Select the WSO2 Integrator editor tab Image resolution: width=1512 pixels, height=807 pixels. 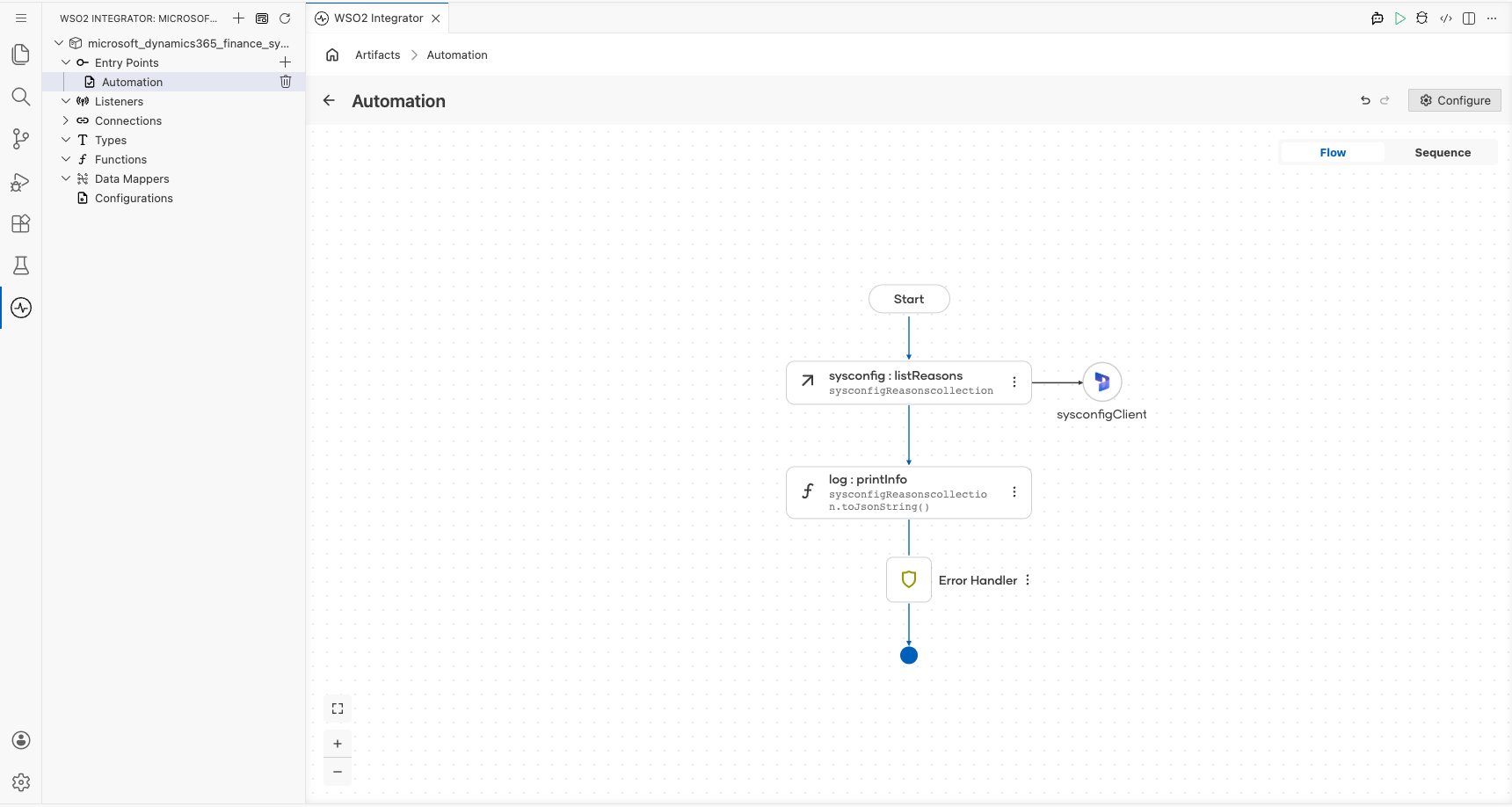tap(378, 18)
